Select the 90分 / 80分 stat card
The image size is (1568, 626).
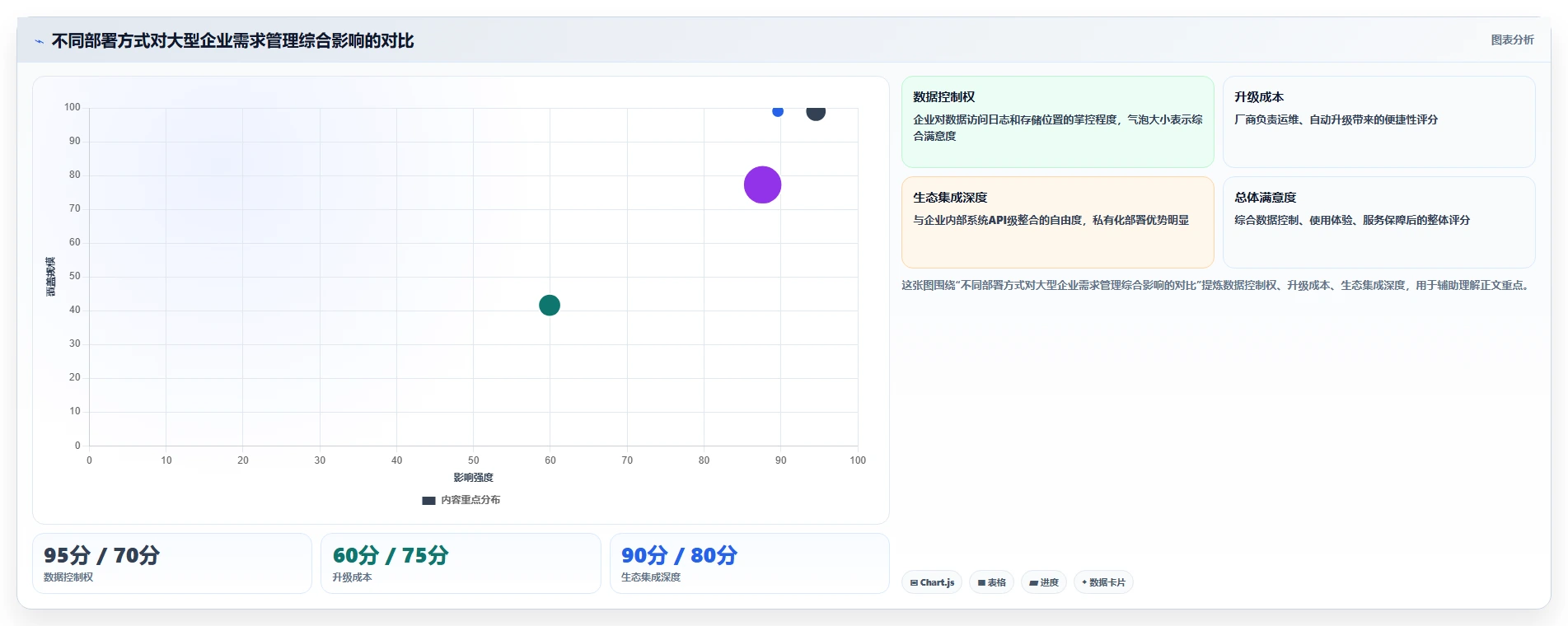point(750,563)
